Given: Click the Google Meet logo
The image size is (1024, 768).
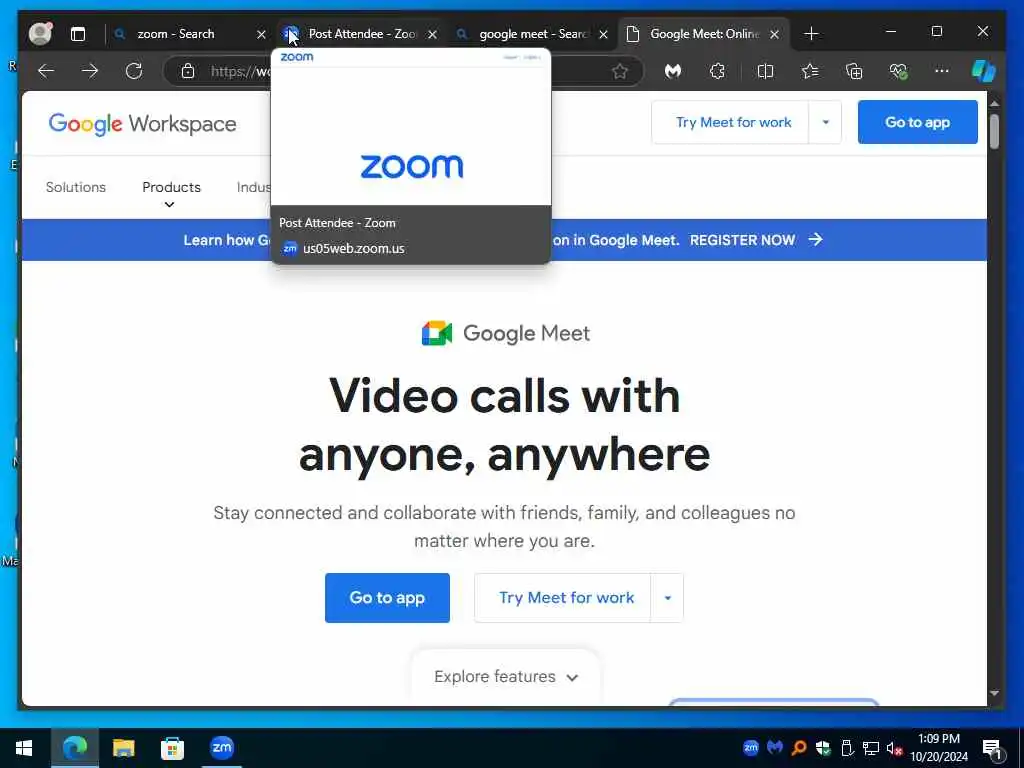Looking at the screenshot, I should point(505,333).
